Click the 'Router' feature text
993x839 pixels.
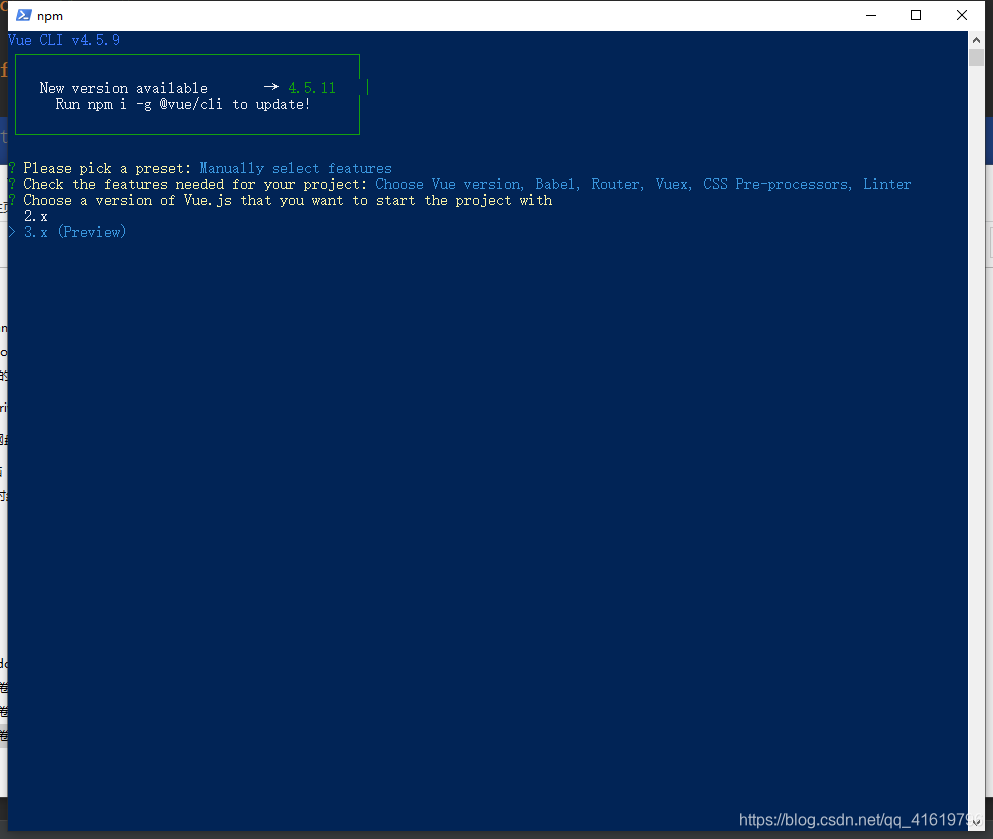click(x=616, y=184)
